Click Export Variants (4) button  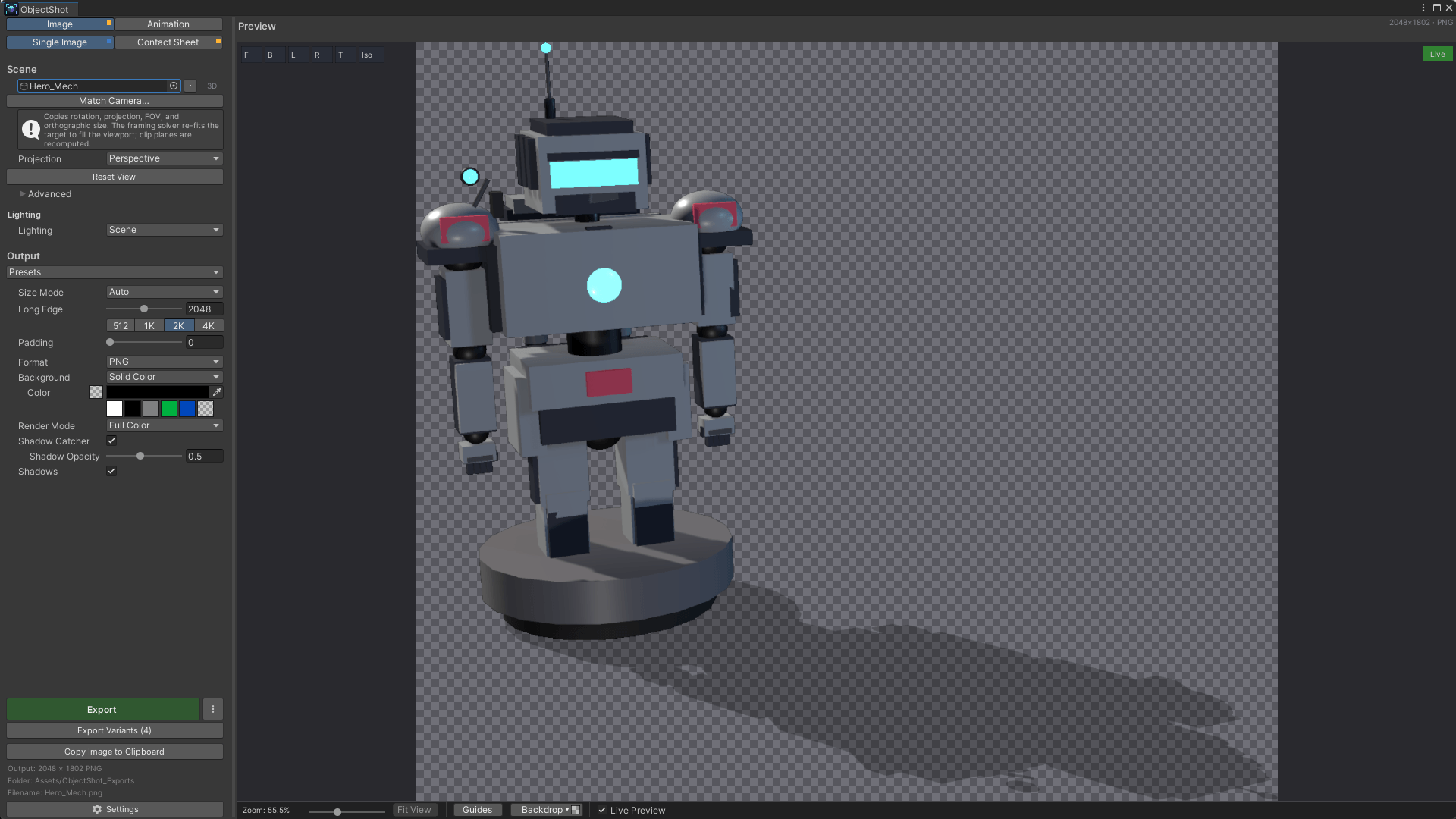pos(115,730)
